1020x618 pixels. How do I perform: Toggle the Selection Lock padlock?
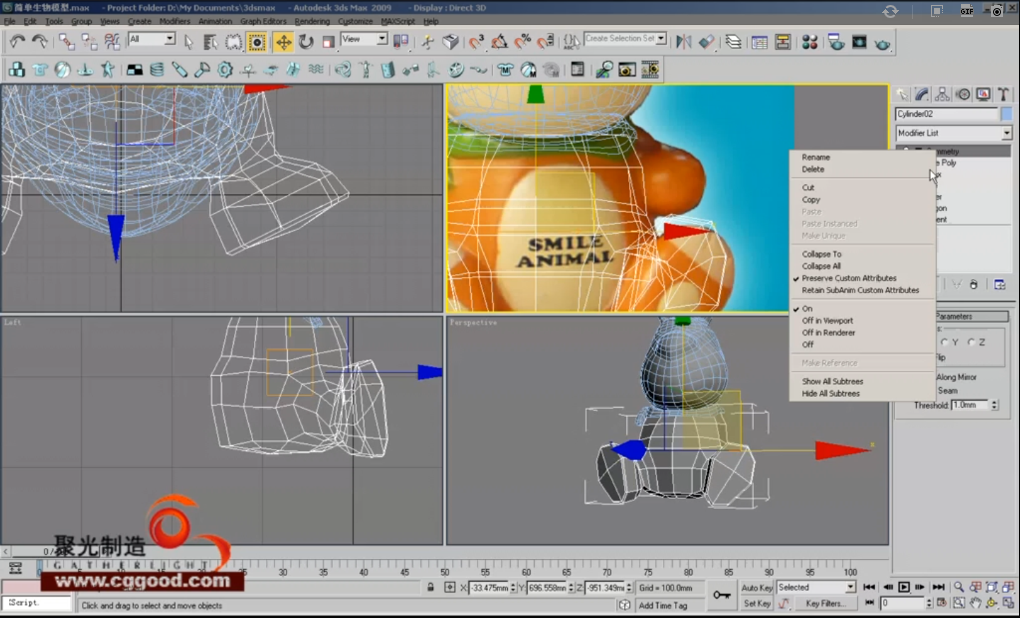click(431, 587)
